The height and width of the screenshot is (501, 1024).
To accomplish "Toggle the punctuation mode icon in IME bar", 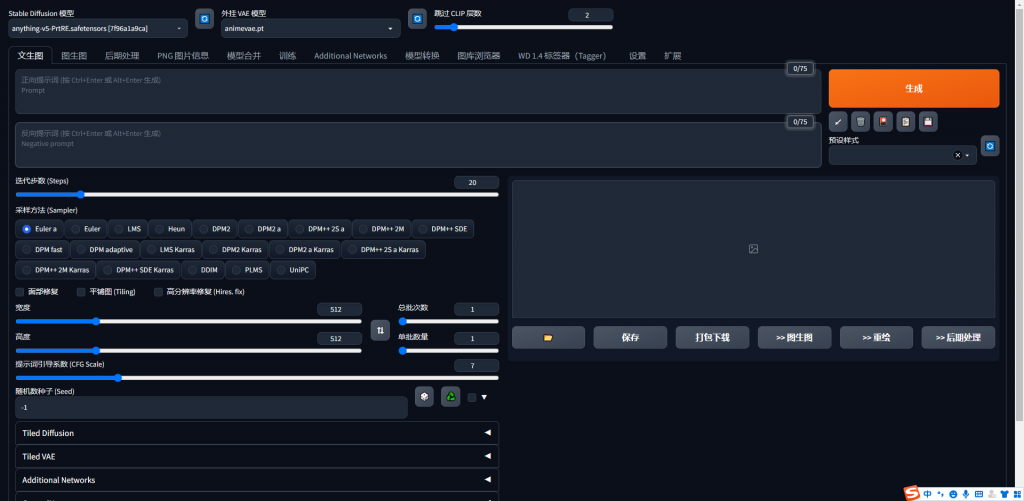I will [940, 494].
